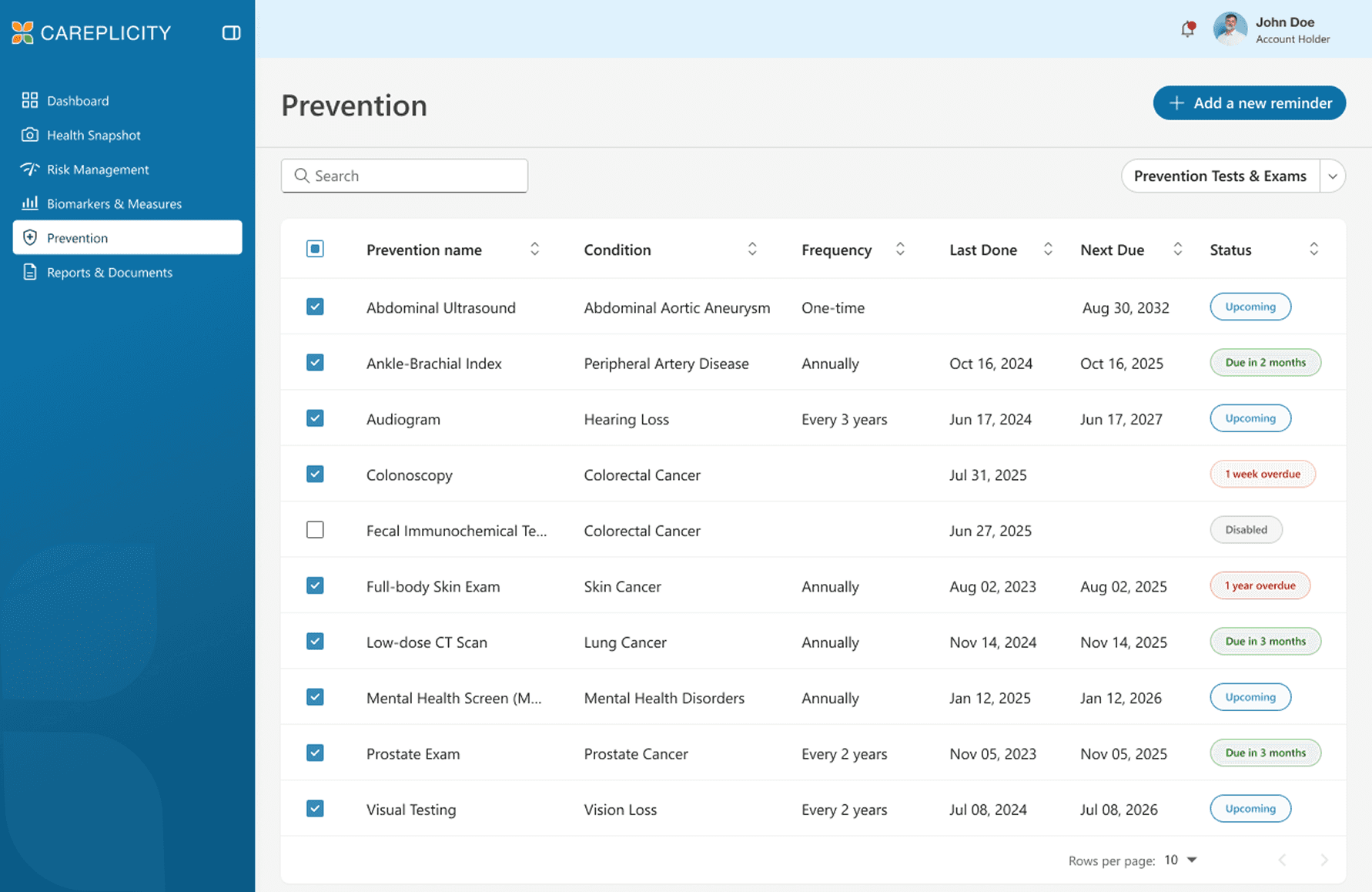Click Add a new reminder button
The height and width of the screenshot is (892, 1372).
pyautogui.click(x=1249, y=103)
